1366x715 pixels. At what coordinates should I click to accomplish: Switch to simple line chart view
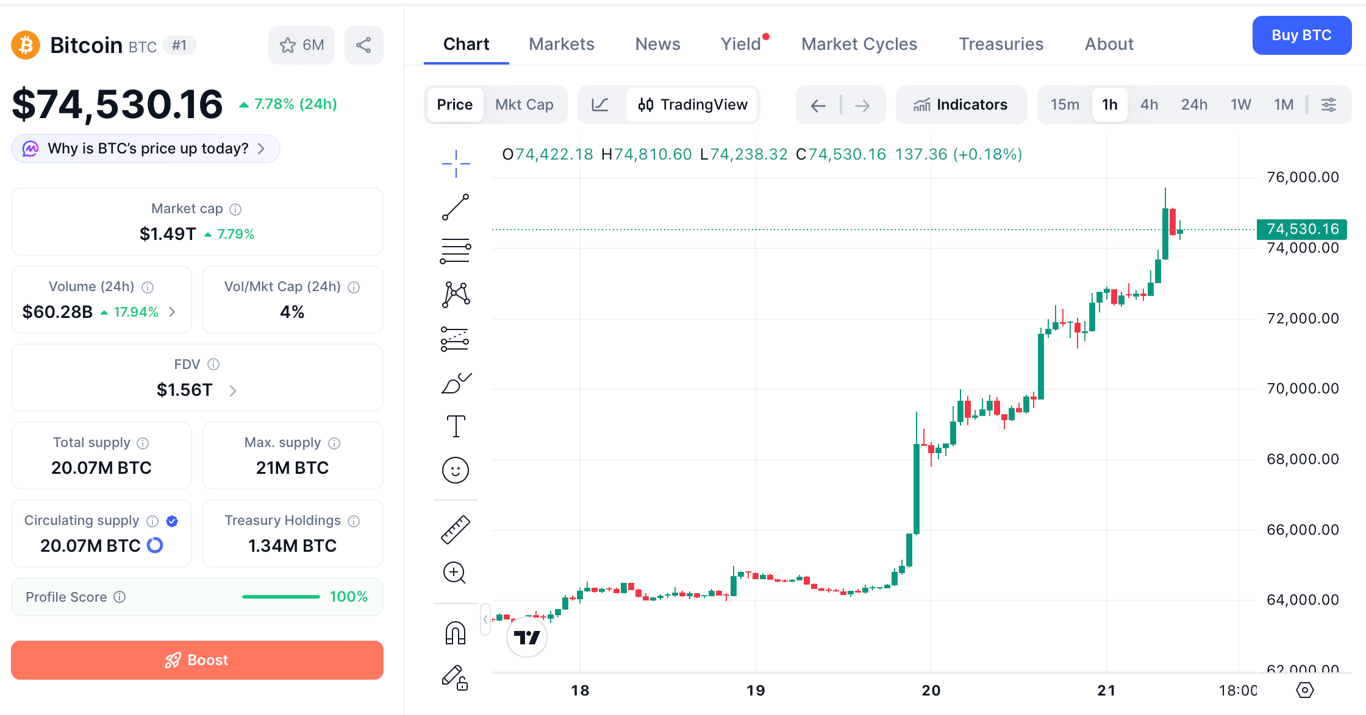pos(600,105)
